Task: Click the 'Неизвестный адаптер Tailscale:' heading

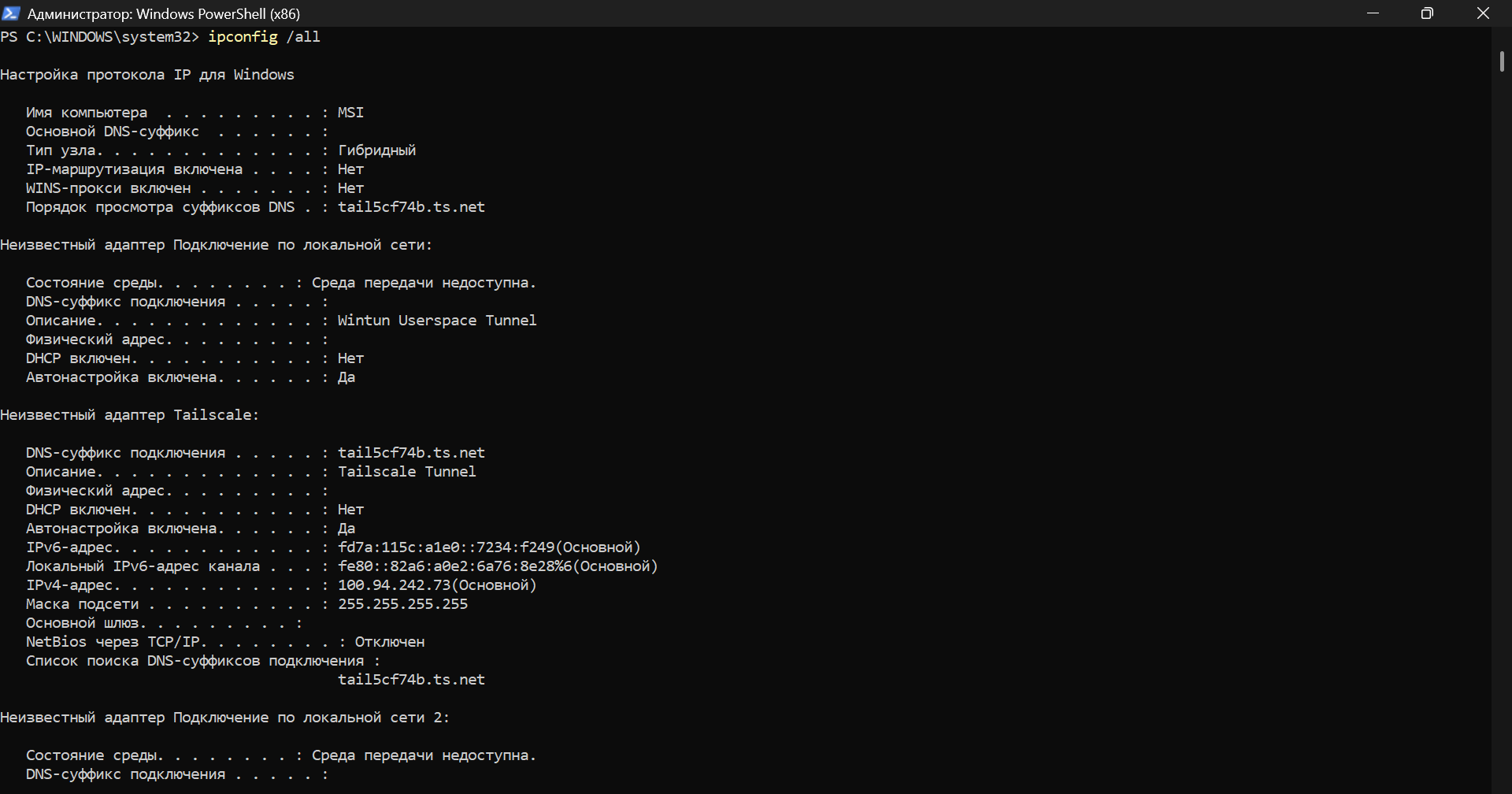Action: 129,415
